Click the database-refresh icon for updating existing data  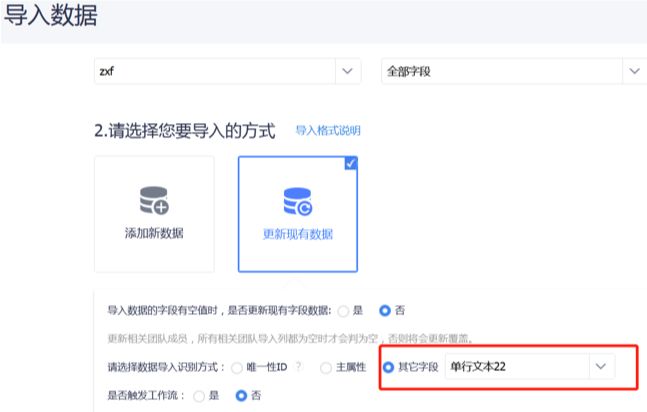point(297,201)
